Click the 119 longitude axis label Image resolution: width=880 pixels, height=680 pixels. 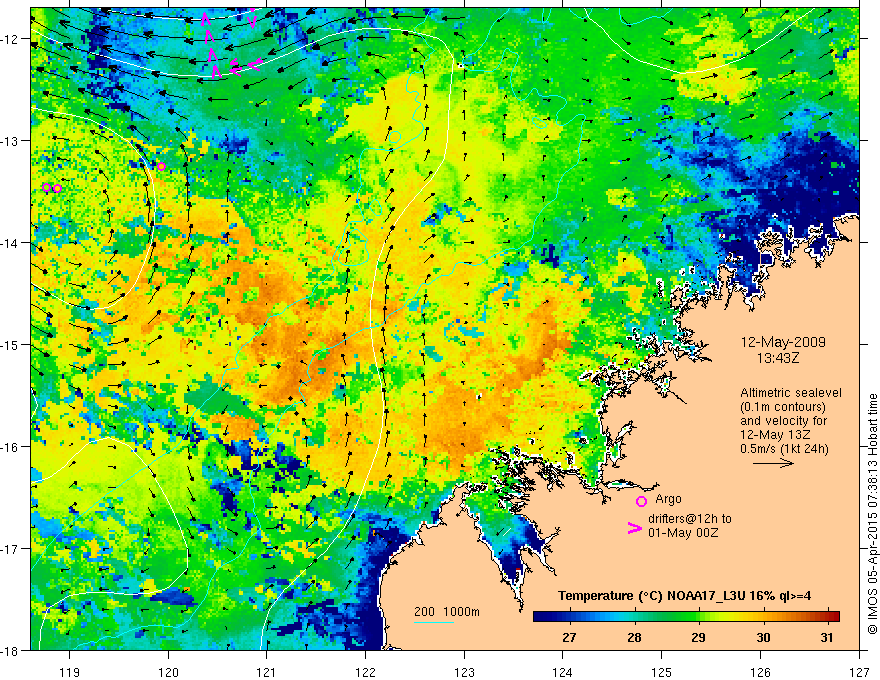point(70,672)
